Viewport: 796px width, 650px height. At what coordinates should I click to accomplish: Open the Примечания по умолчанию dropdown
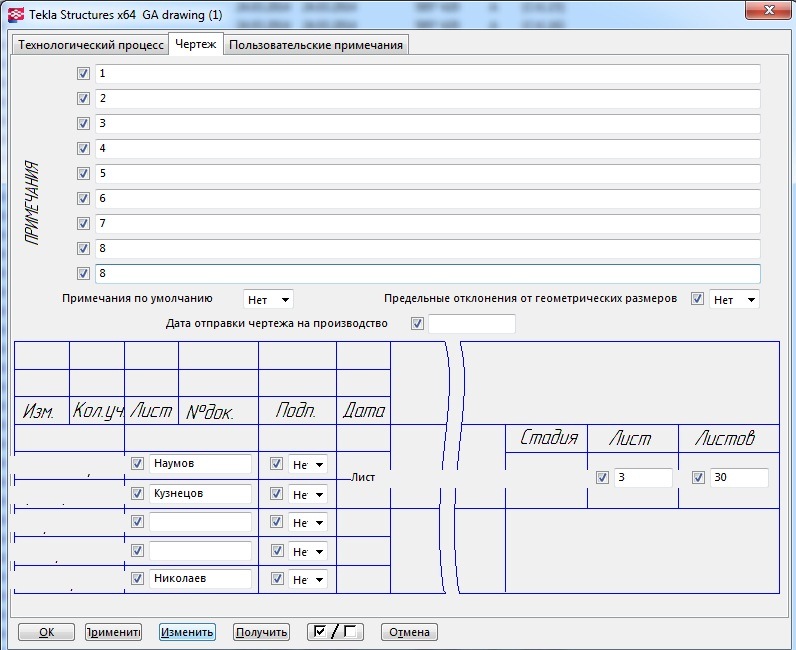click(268, 299)
